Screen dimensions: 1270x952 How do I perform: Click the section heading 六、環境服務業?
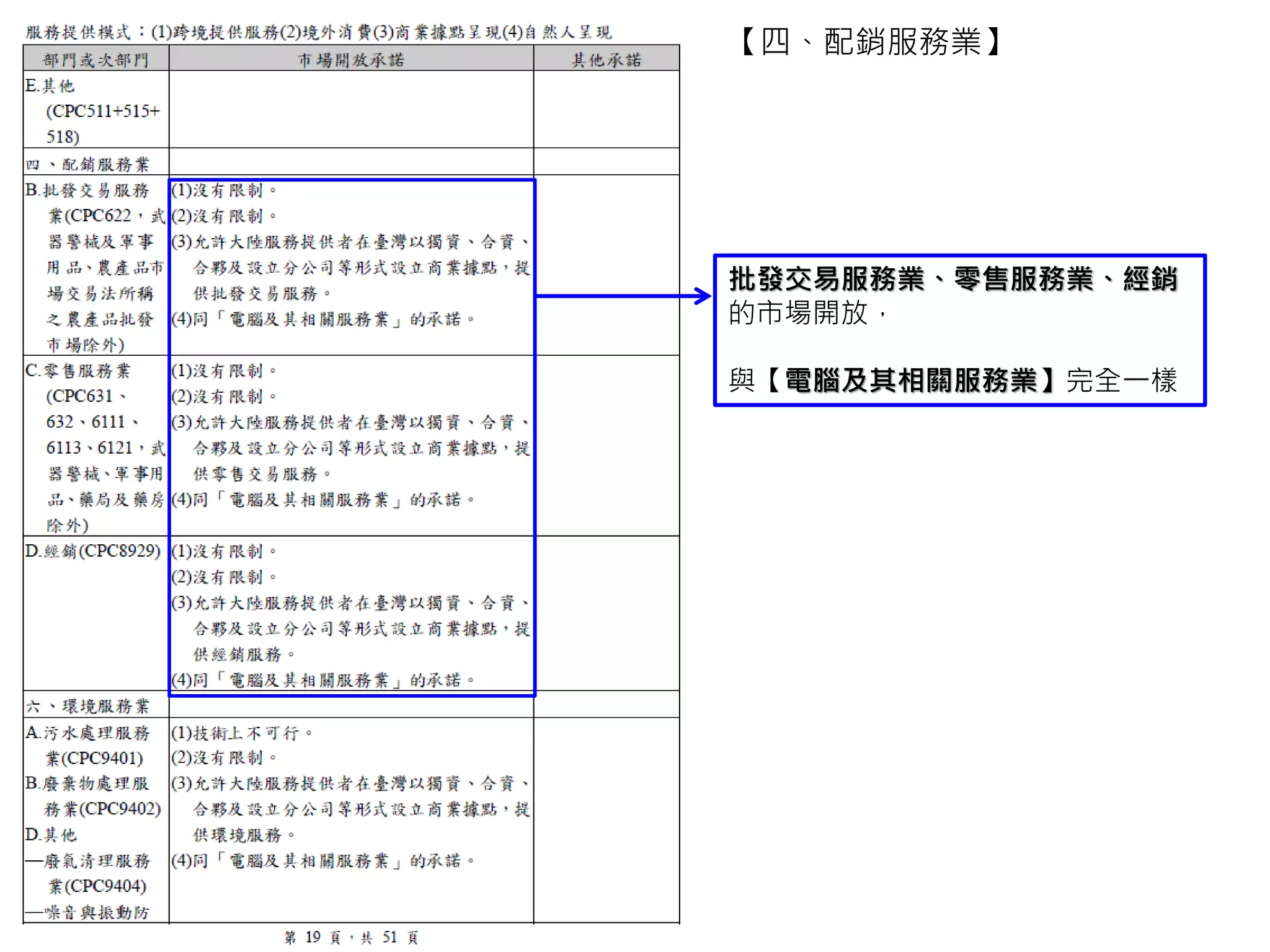[x=87, y=705]
